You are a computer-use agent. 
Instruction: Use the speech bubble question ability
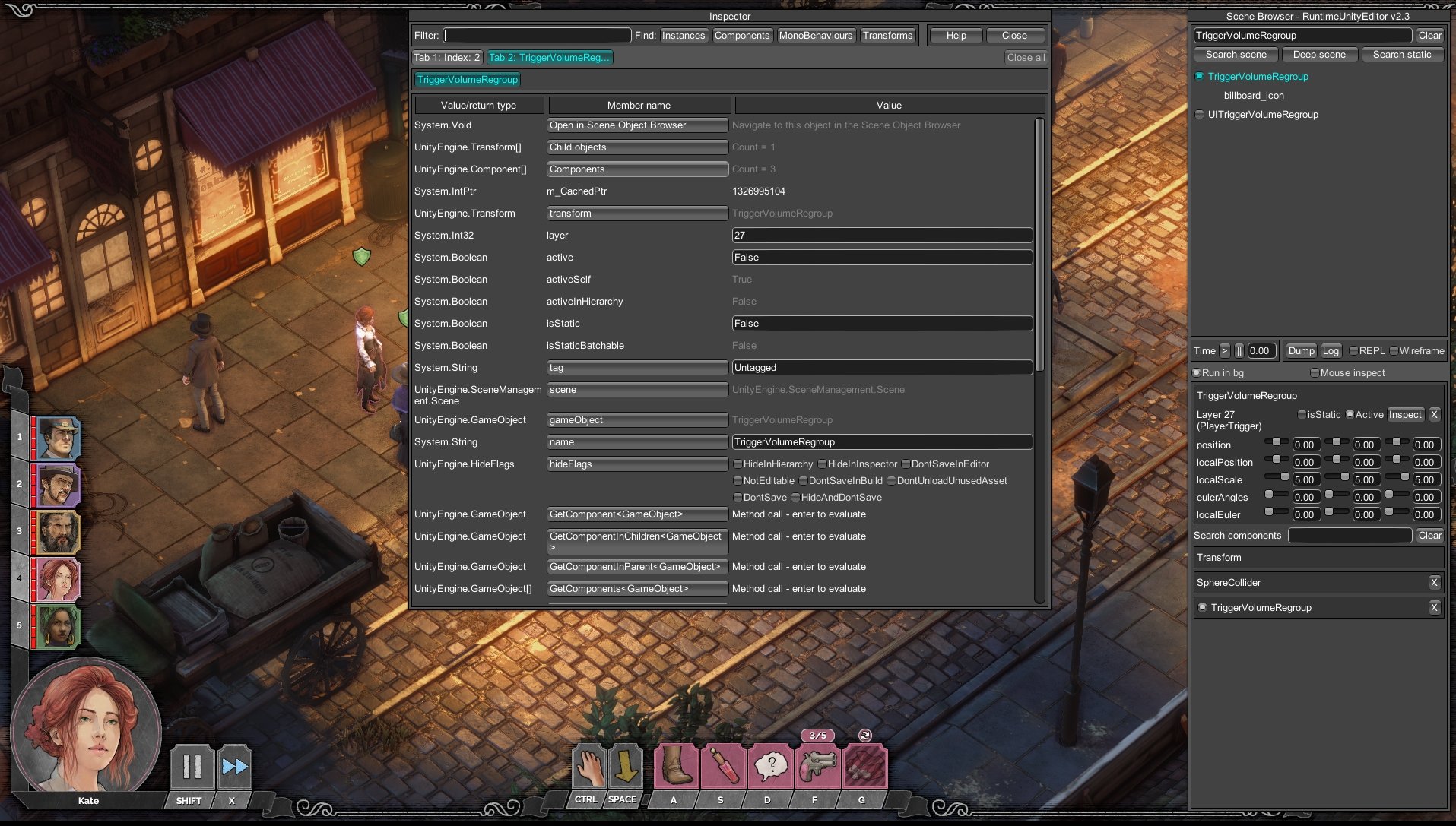click(x=770, y=767)
